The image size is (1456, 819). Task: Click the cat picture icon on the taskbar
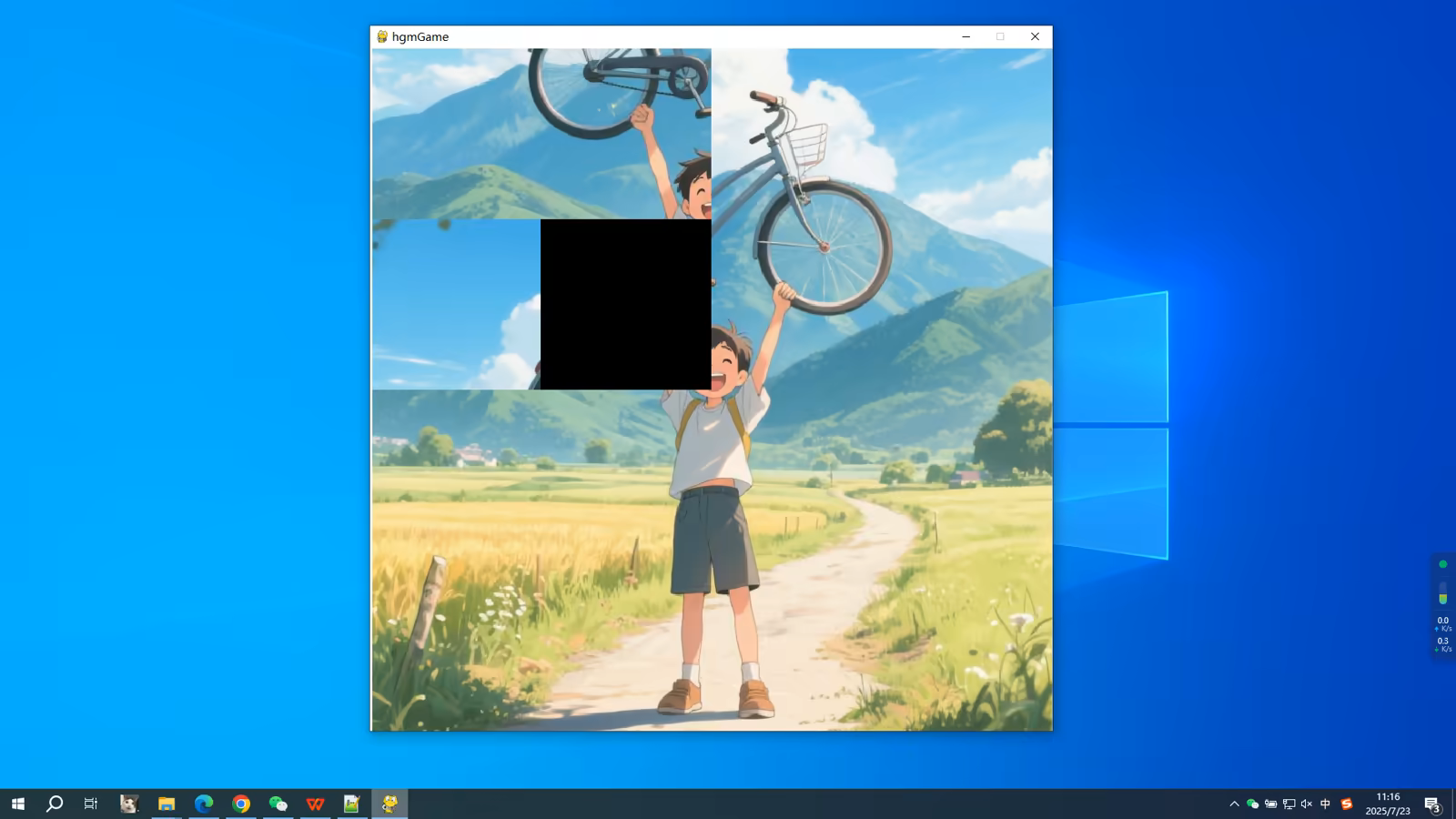(129, 804)
